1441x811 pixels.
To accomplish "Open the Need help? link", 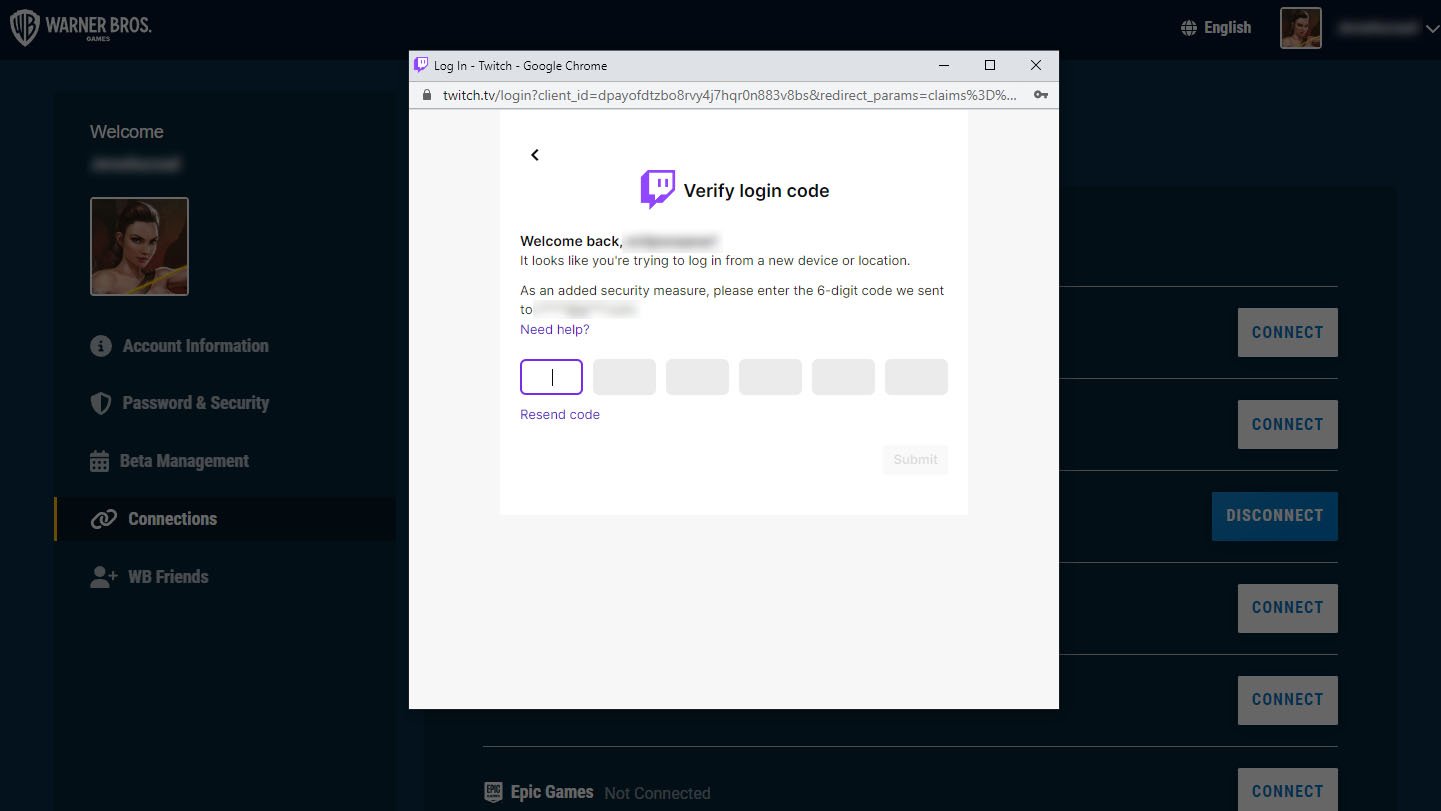I will [555, 330].
